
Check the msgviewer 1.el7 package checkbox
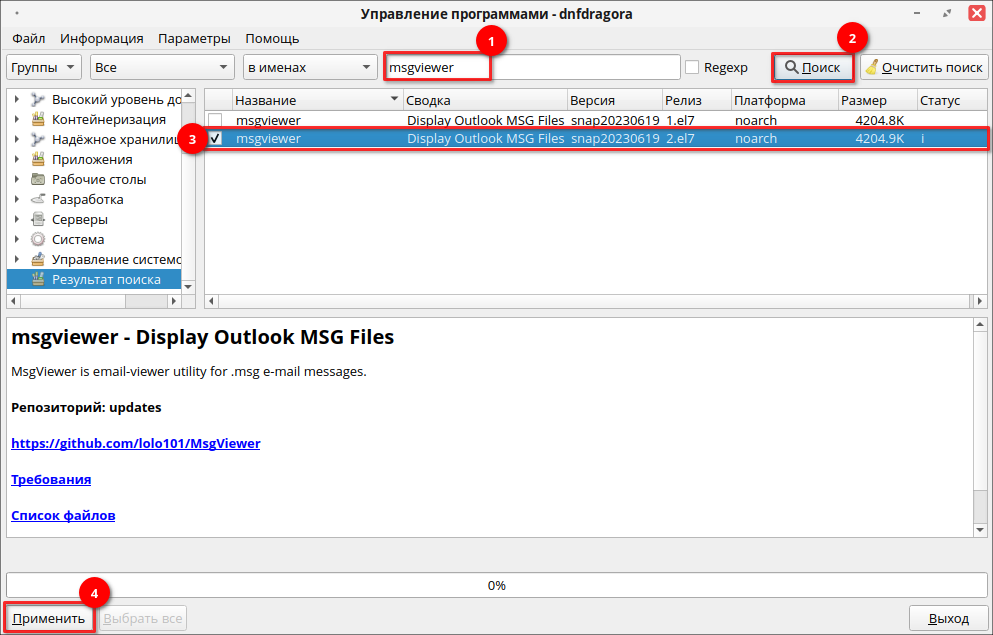[x=215, y=120]
